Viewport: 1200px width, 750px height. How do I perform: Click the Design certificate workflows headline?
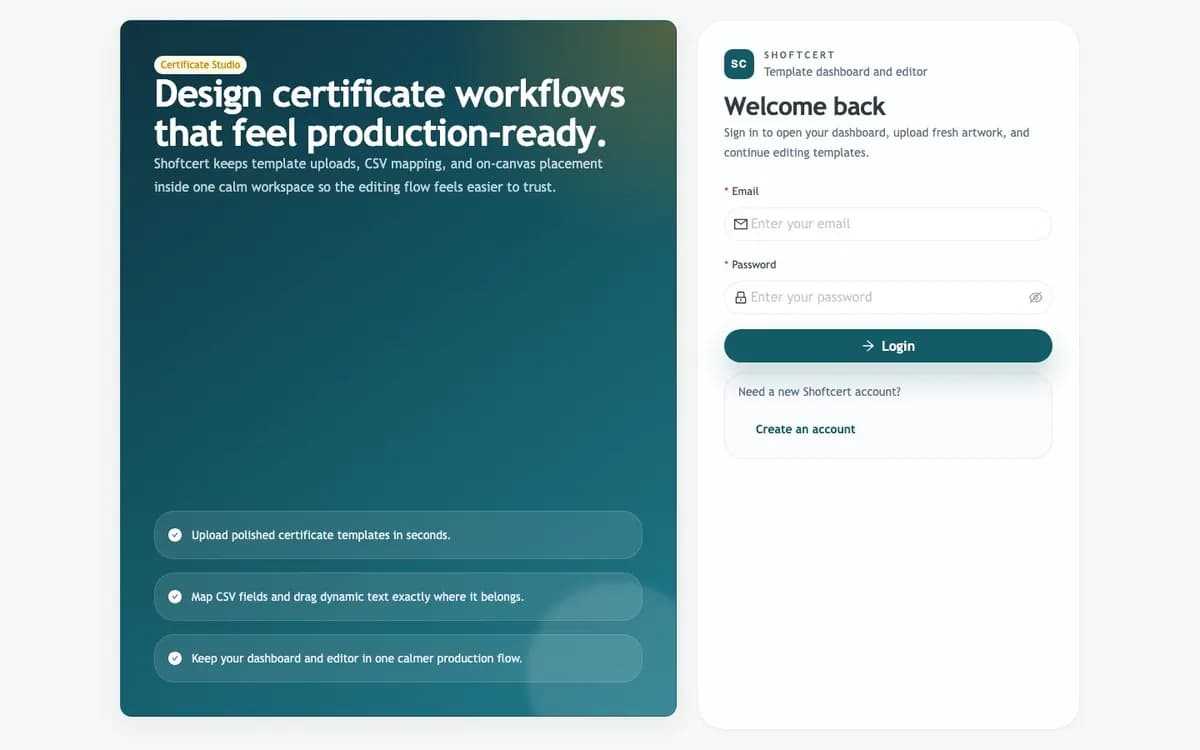click(390, 113)
